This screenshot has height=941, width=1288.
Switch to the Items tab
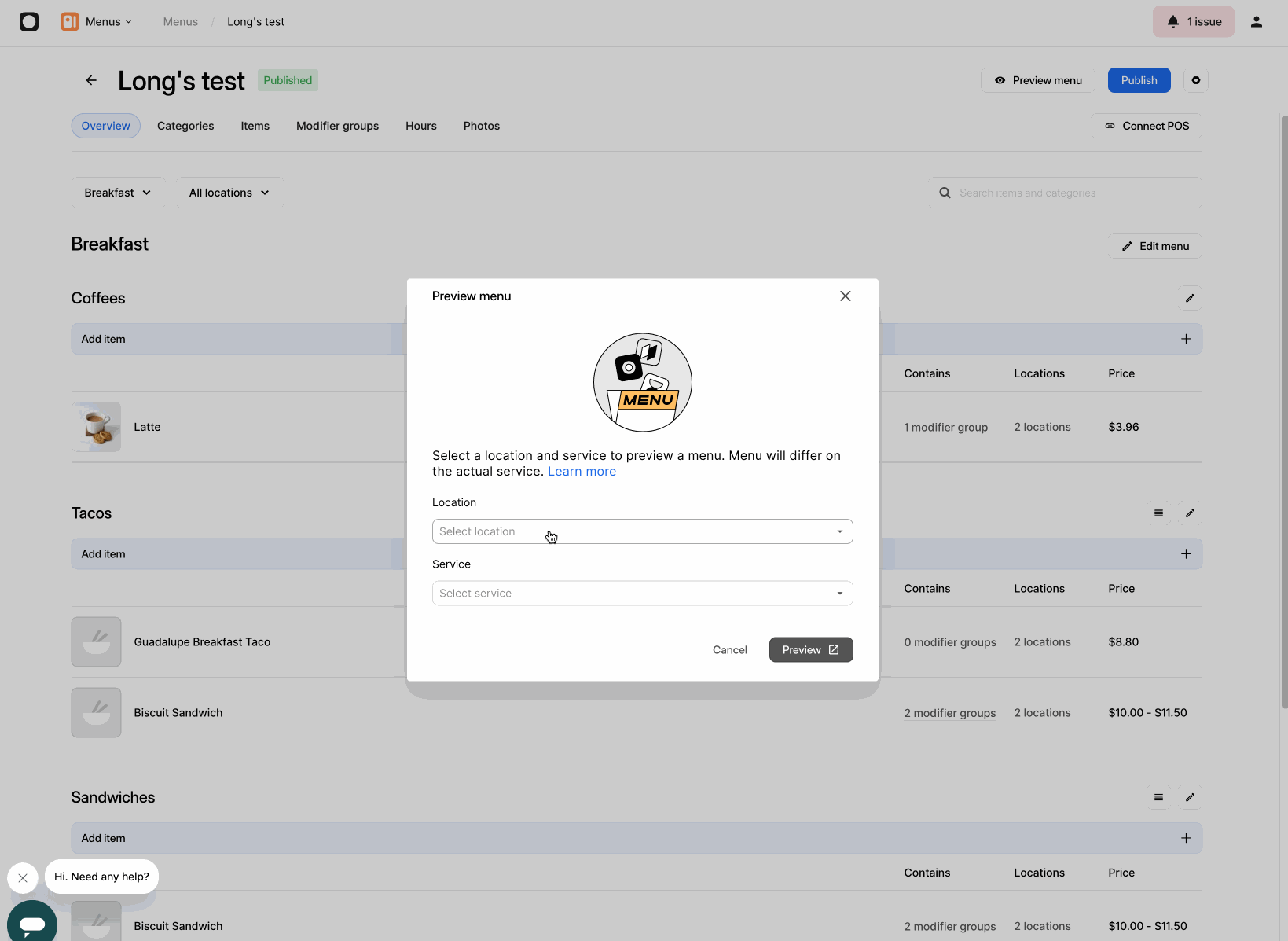coord(255,126)
